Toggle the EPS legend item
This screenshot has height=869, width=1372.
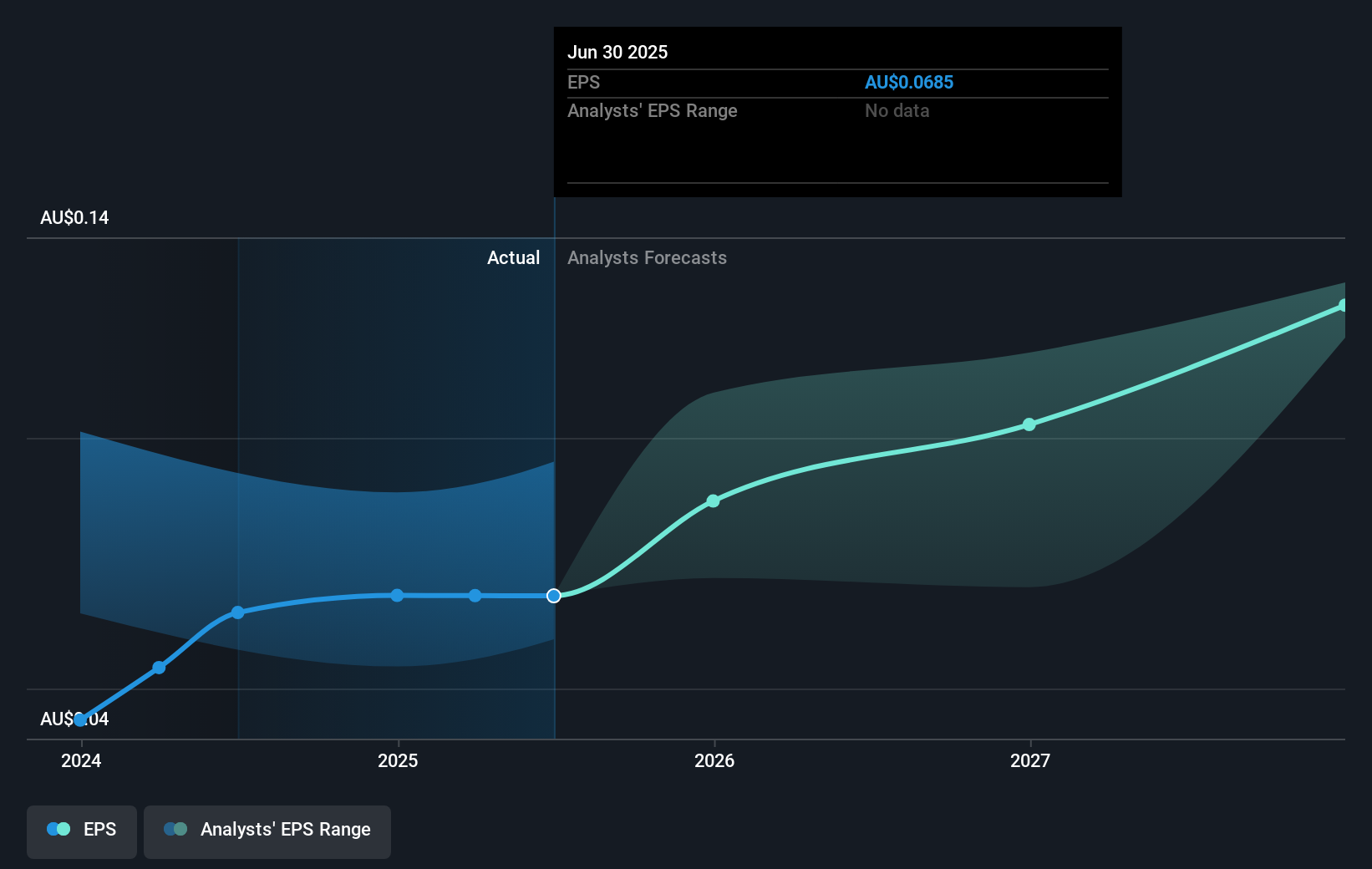[82, 829]
